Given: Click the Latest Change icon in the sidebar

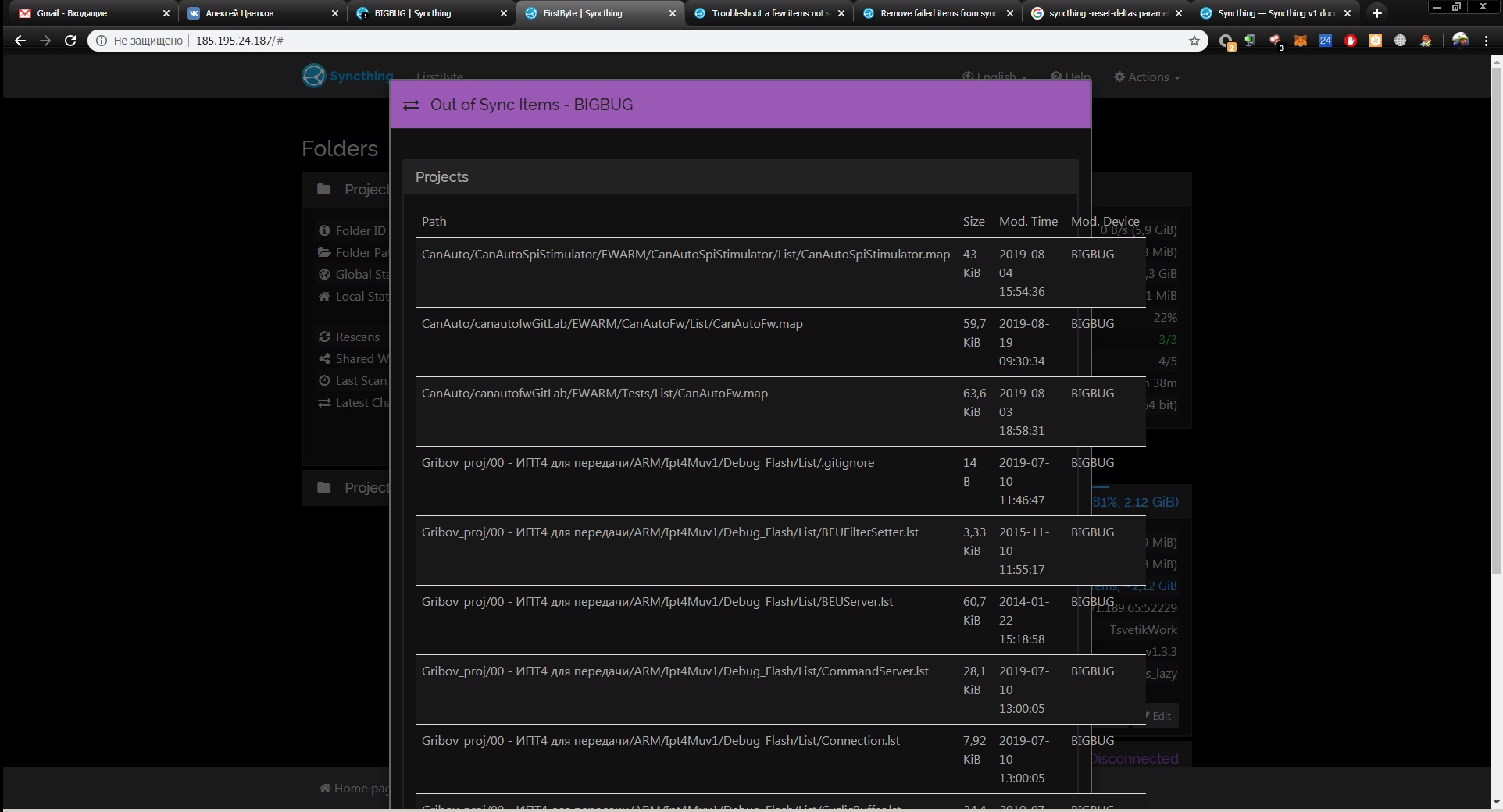Looking at the screenshot, I should pyautogui.click(x=326, y=403).
